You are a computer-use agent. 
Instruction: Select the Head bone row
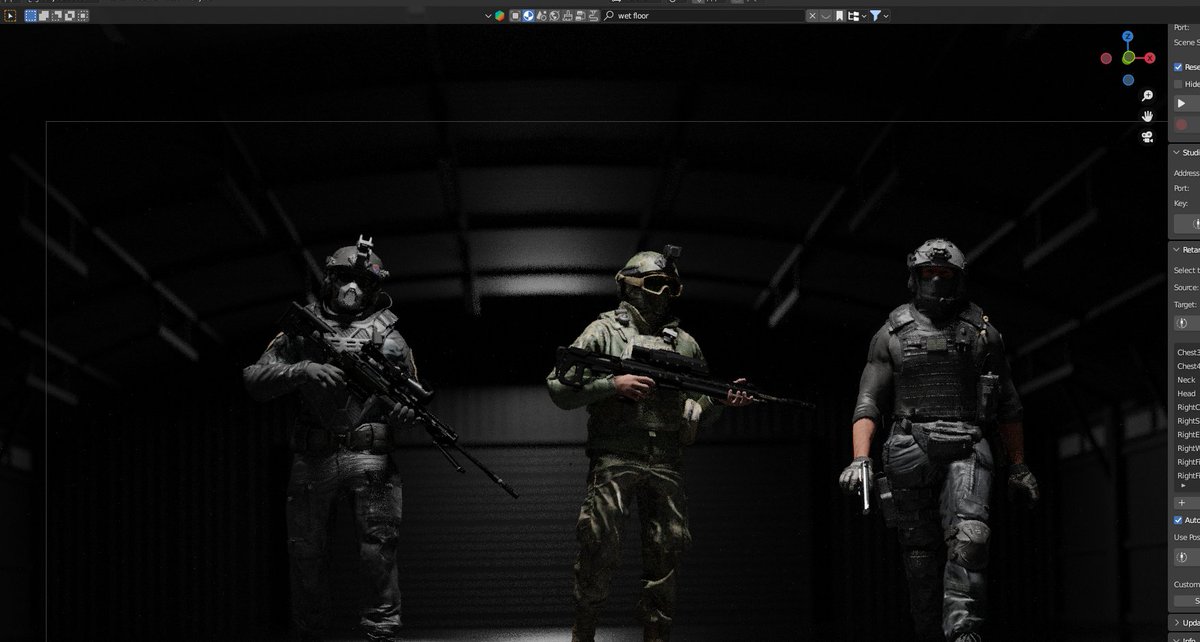1187,393
